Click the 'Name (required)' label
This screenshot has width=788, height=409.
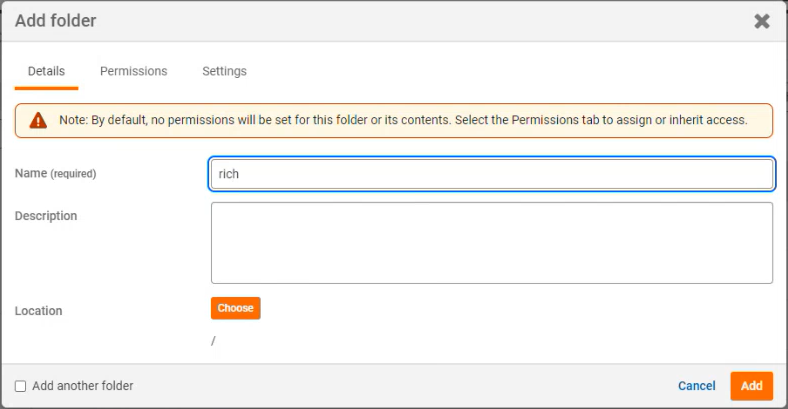(55, 173)
